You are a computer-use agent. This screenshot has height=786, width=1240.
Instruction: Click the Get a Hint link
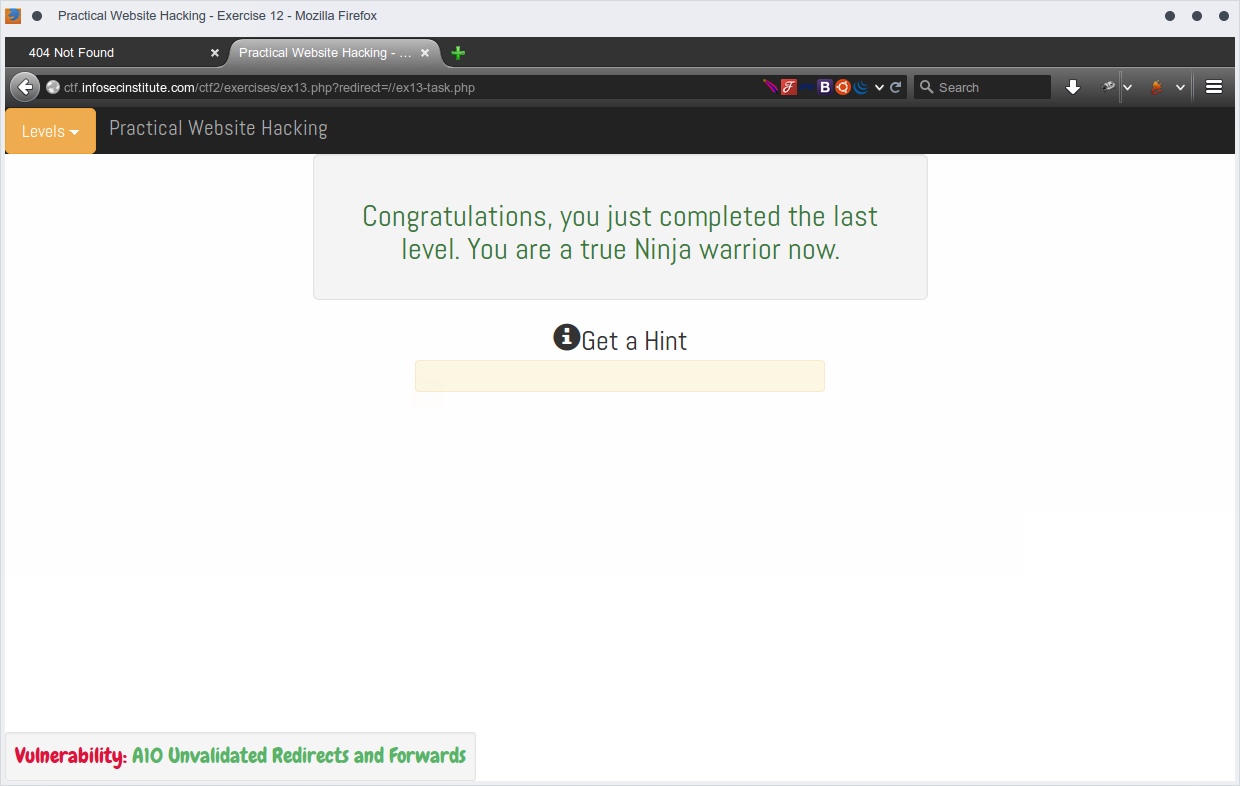coord(634,341)
